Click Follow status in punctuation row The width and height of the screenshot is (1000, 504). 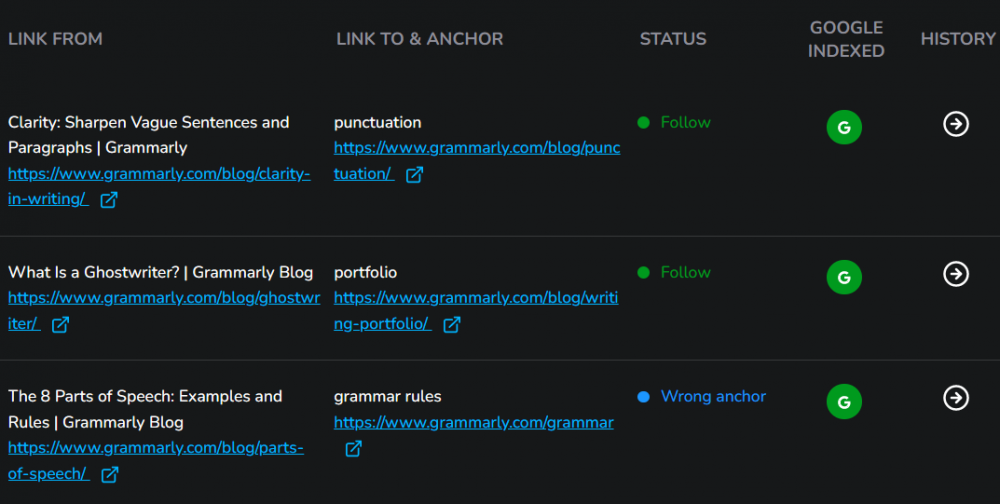pyautogui.click(x=686, y=122)
